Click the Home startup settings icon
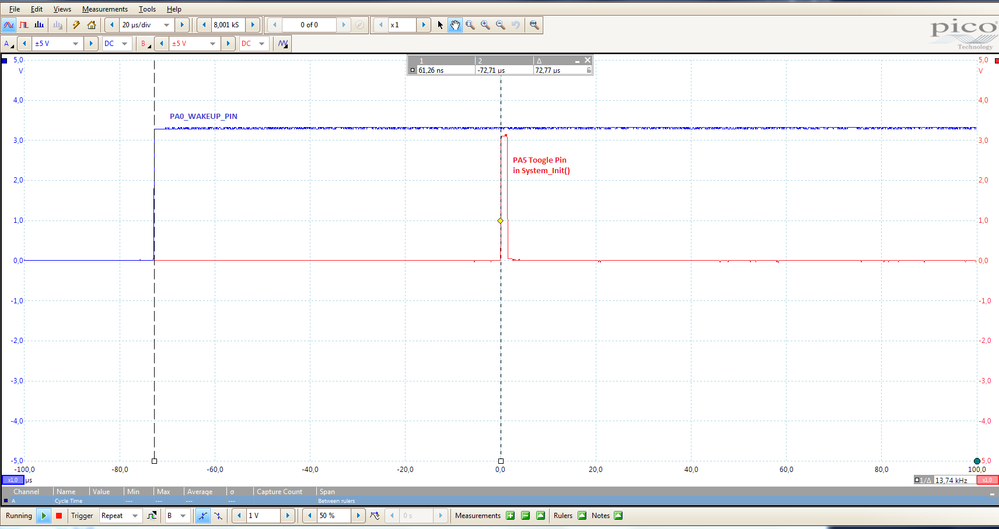Screen dimensions: 999x529 coord(91,25)
